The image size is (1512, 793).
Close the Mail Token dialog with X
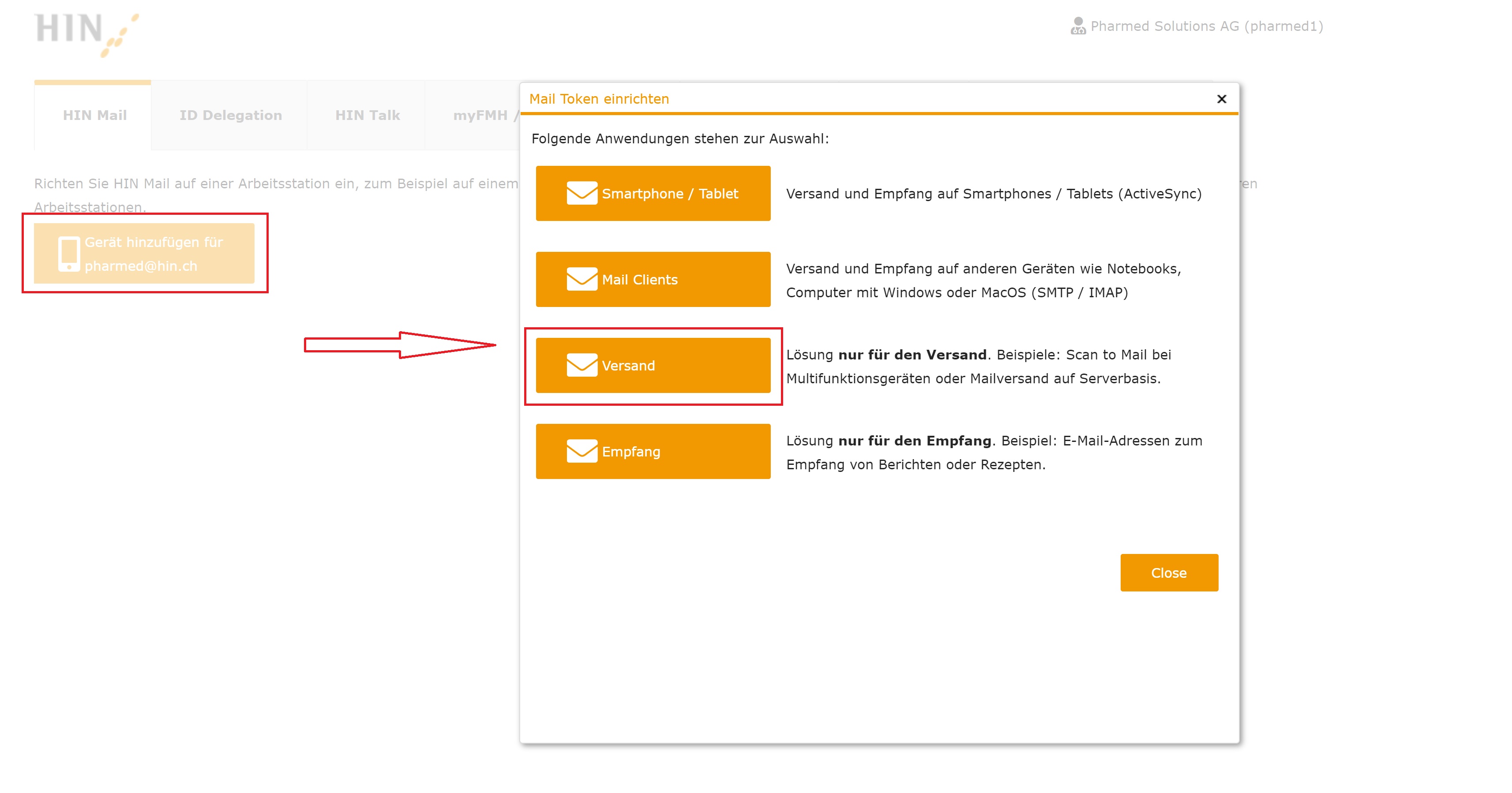1221,99
